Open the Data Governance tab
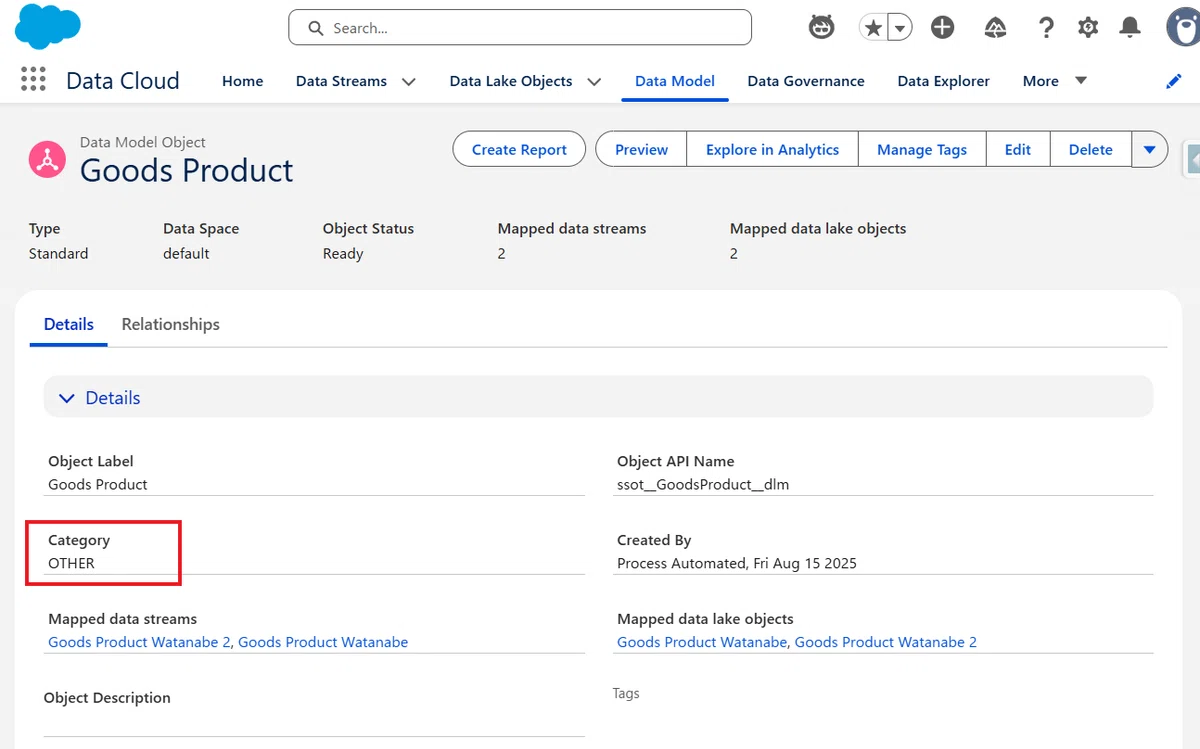Viewport: 1200px width, 749px height. 806,81
